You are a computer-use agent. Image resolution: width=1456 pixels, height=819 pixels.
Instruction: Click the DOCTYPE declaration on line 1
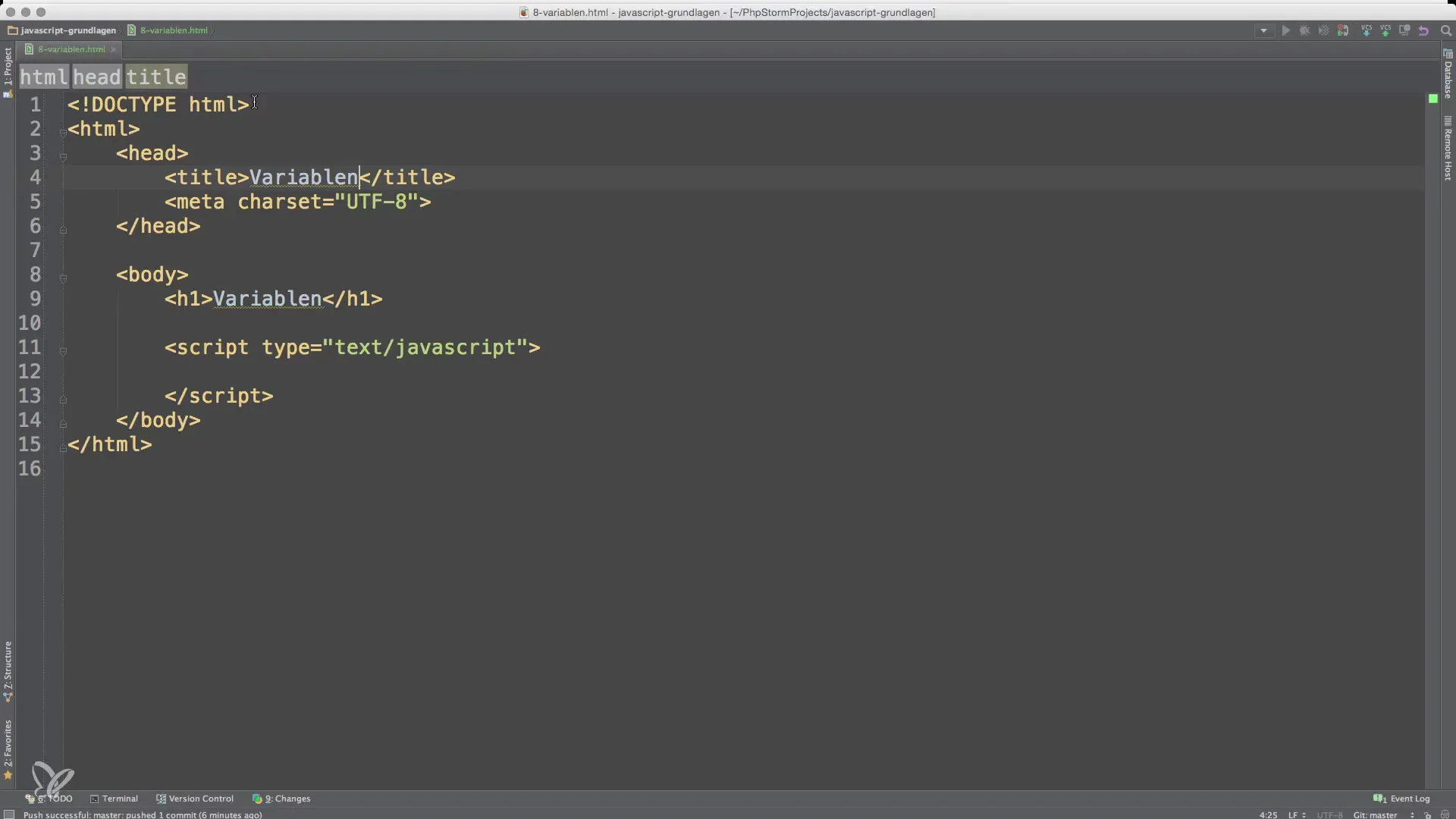[158, 105]
